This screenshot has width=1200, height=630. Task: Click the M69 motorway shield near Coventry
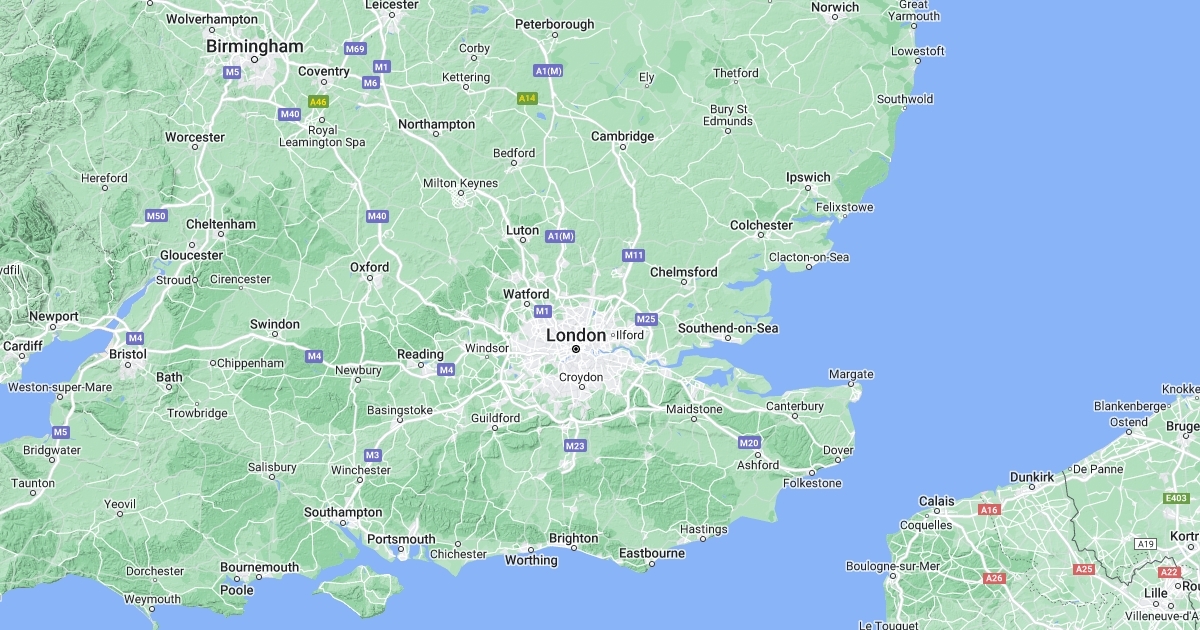coord(355,48)
